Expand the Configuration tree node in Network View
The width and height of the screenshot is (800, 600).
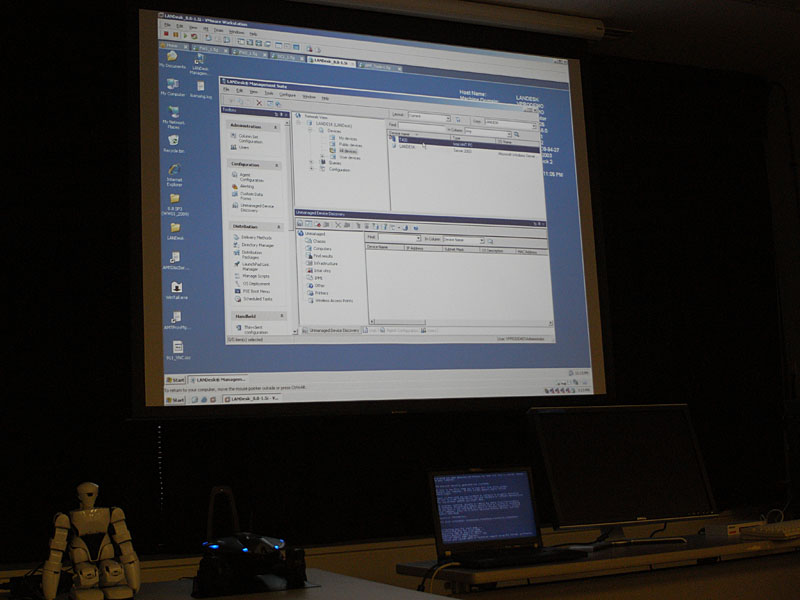point(312,168)
